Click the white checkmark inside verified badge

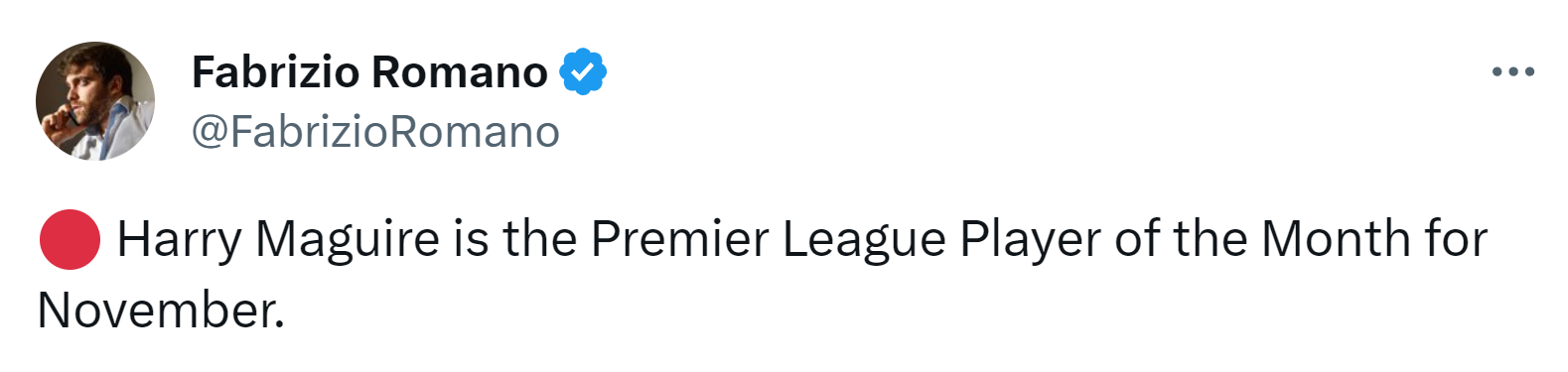pos(584,71)
